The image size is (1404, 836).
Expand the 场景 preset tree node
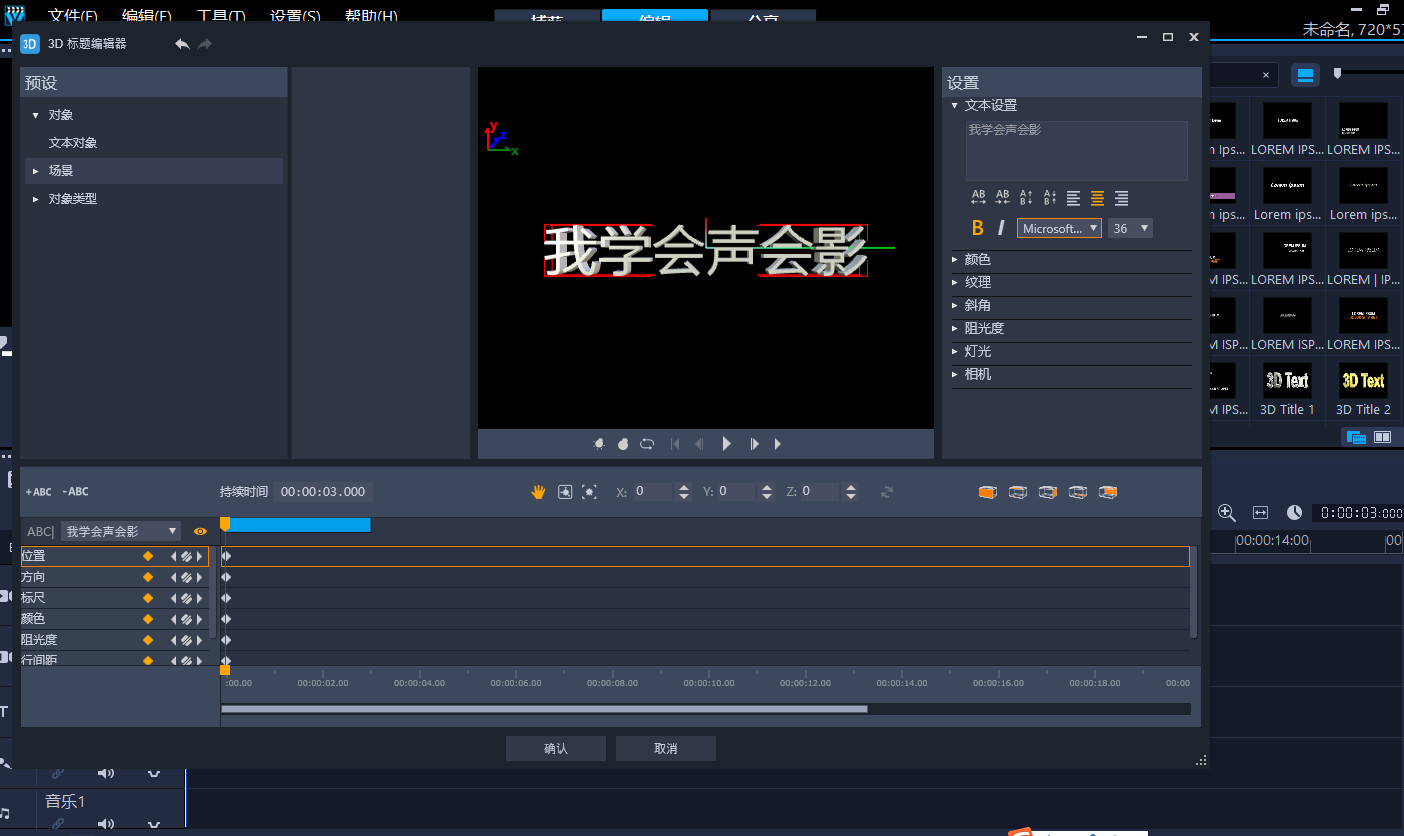click(36, 171)
